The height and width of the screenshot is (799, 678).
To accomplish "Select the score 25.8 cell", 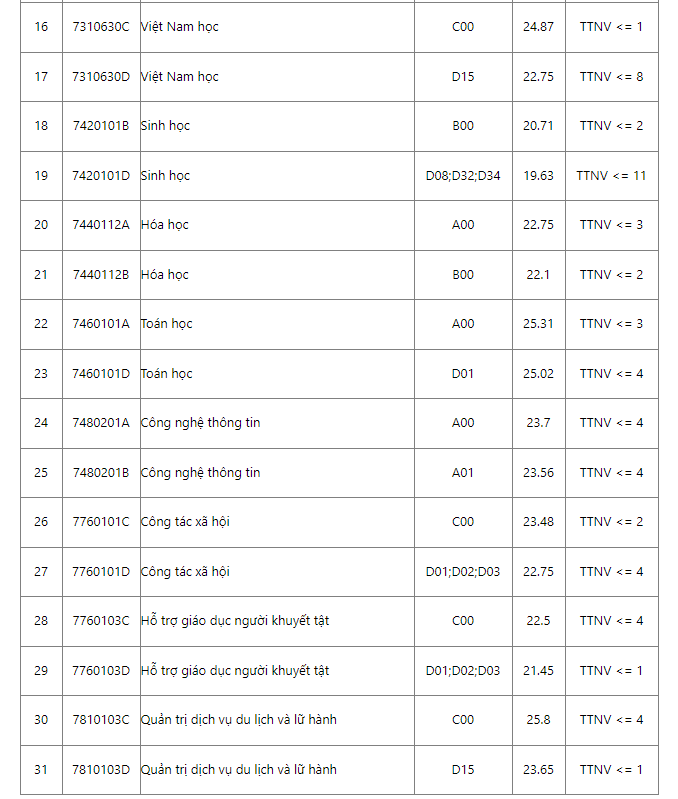I will [x=538, y=720].
